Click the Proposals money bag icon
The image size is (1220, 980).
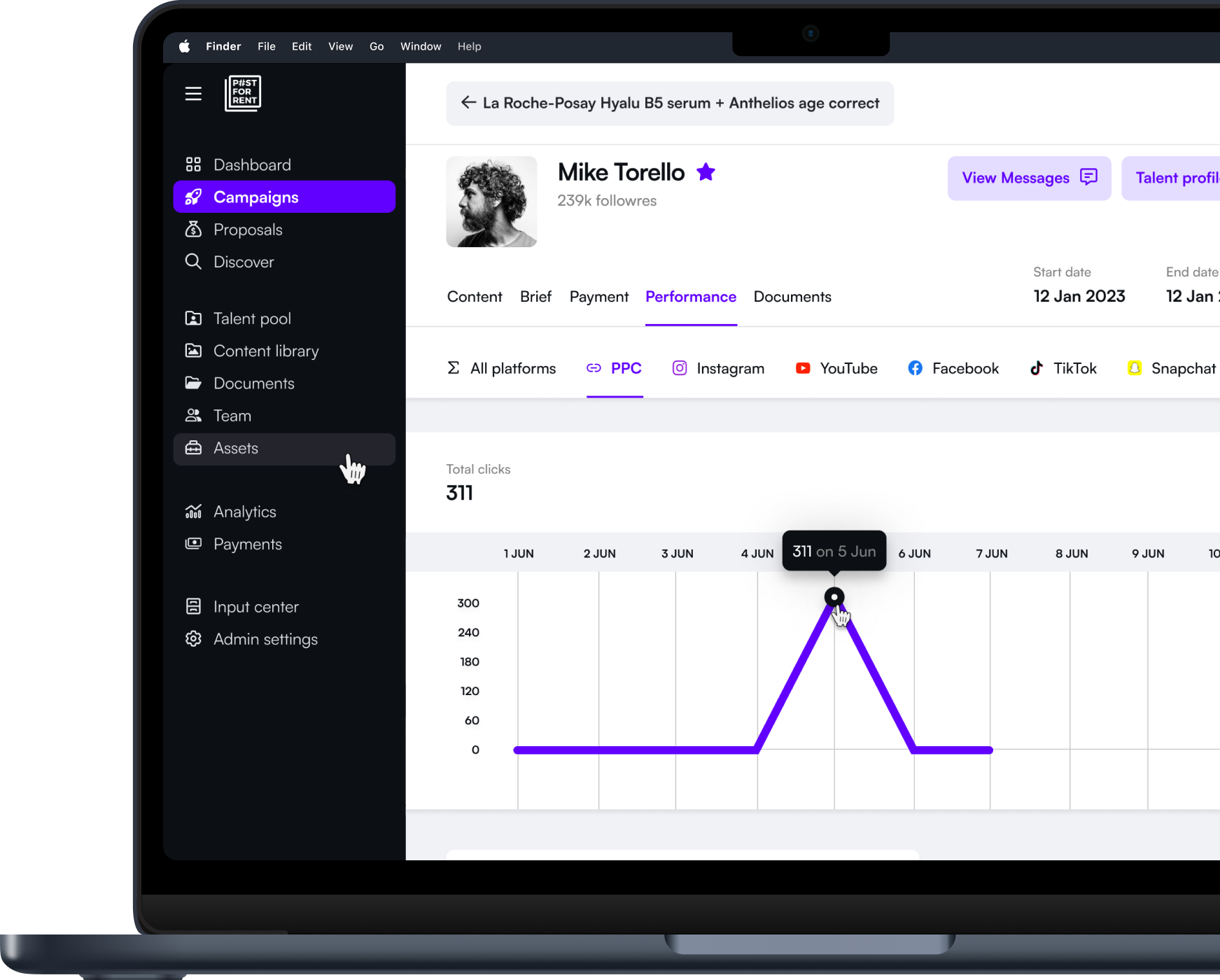193,230
